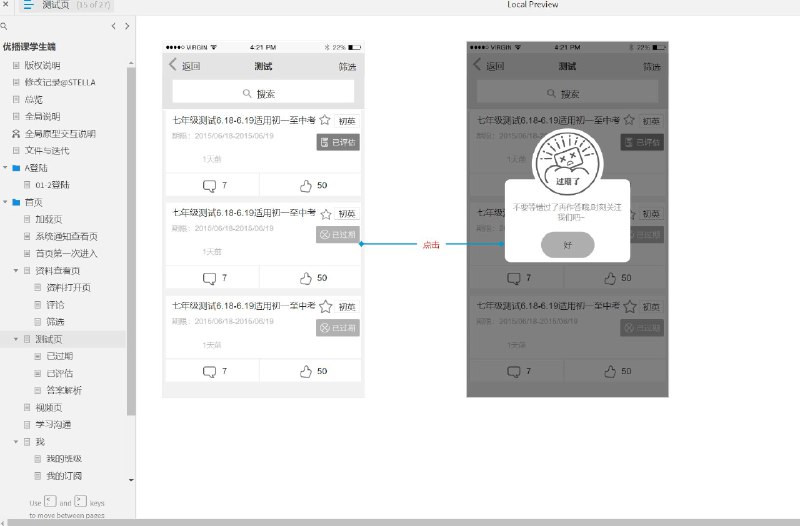Screen dimensions: 800x526
Task: Click the 筛选 link in the left mockup header
Action: (347, 66)
